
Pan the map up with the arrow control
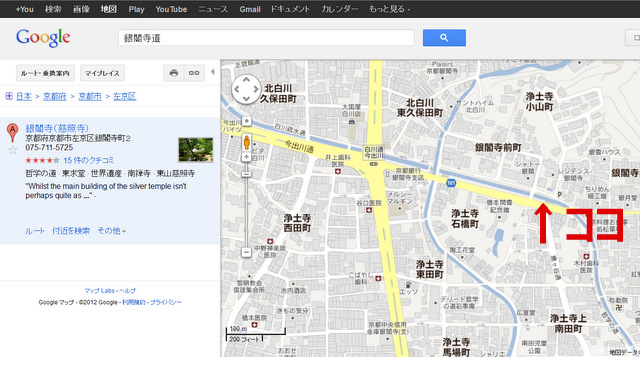(246, 79)
